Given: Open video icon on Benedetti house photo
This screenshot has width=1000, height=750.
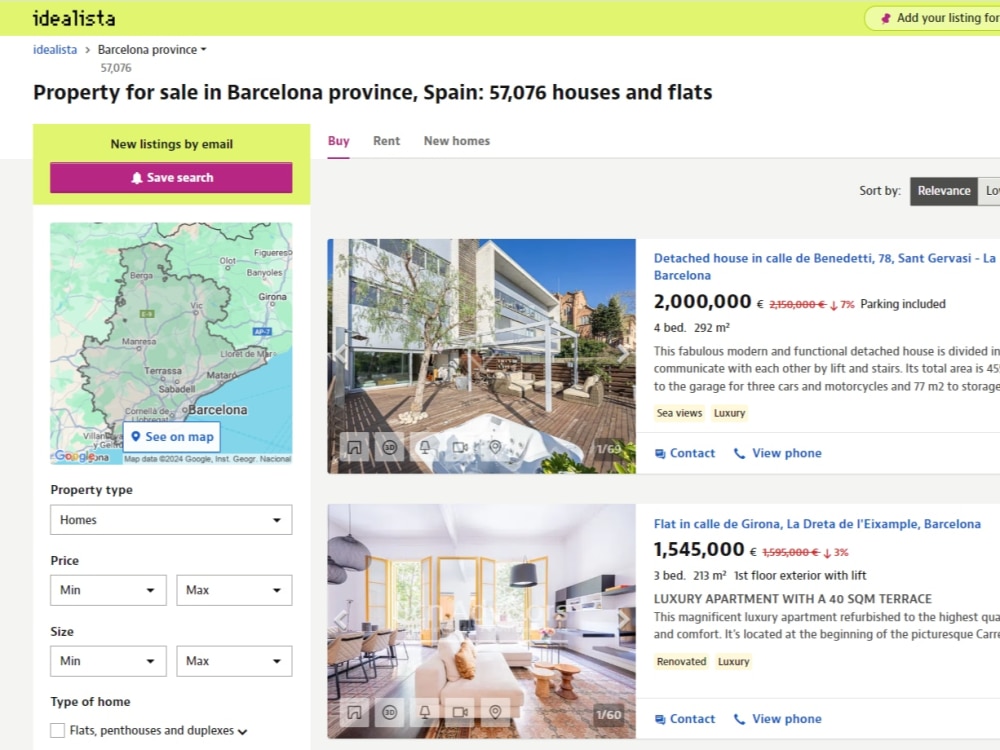Looking at the screenshot, I should [x=460, y=447].
